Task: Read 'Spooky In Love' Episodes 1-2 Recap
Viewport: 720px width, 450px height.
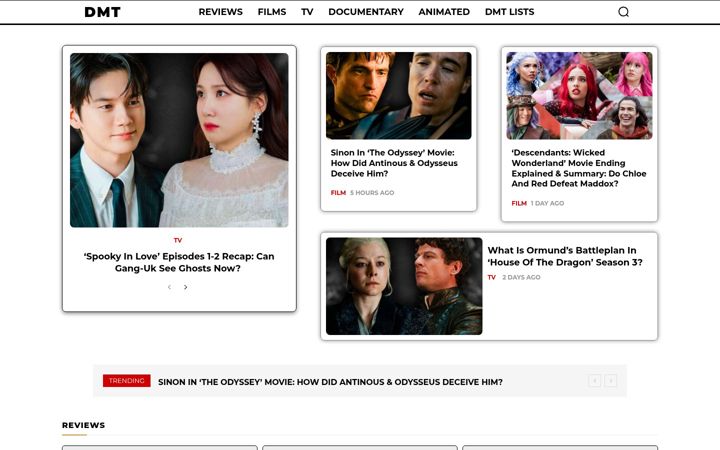Action: 179,262
